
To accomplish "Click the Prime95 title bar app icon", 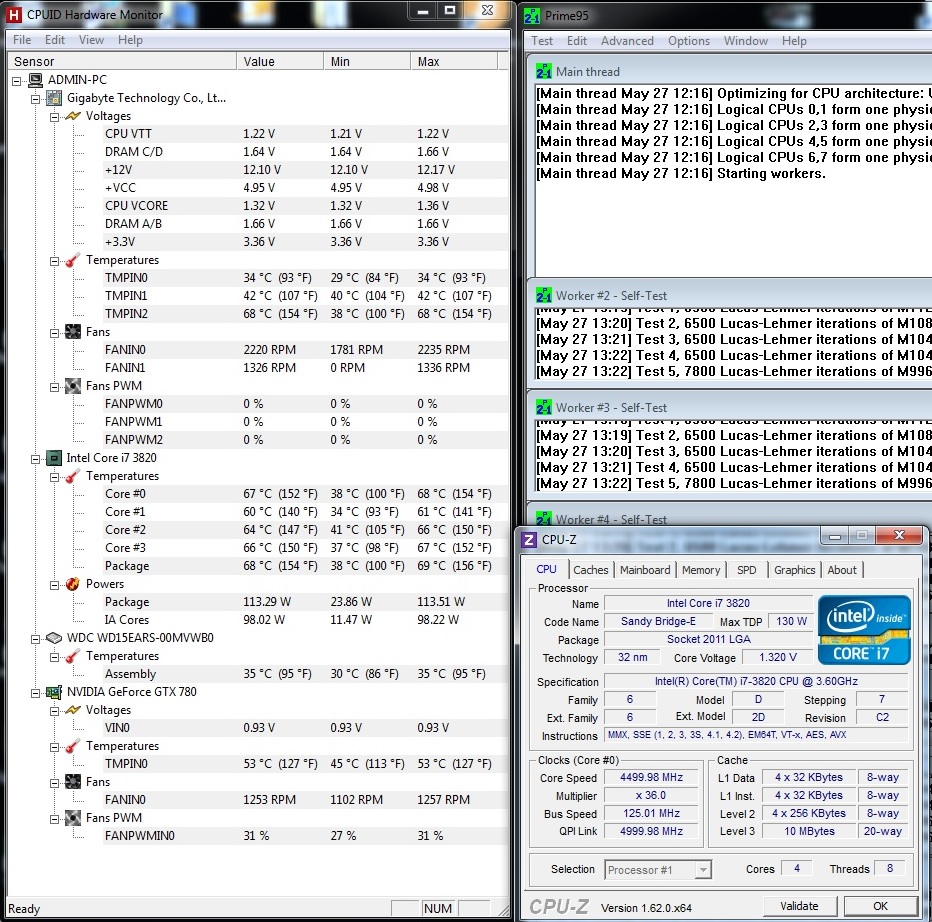I will pos(532,15).
